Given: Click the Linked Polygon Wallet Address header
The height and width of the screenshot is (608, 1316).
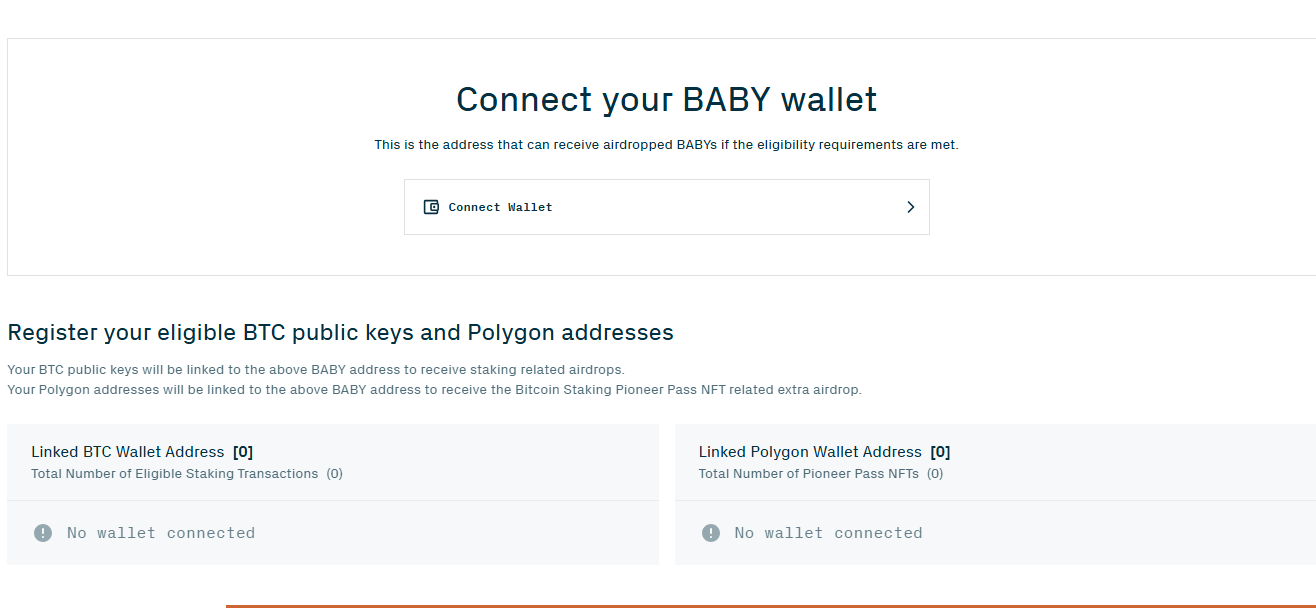Looking at the screenshot, I should point(810,451).
